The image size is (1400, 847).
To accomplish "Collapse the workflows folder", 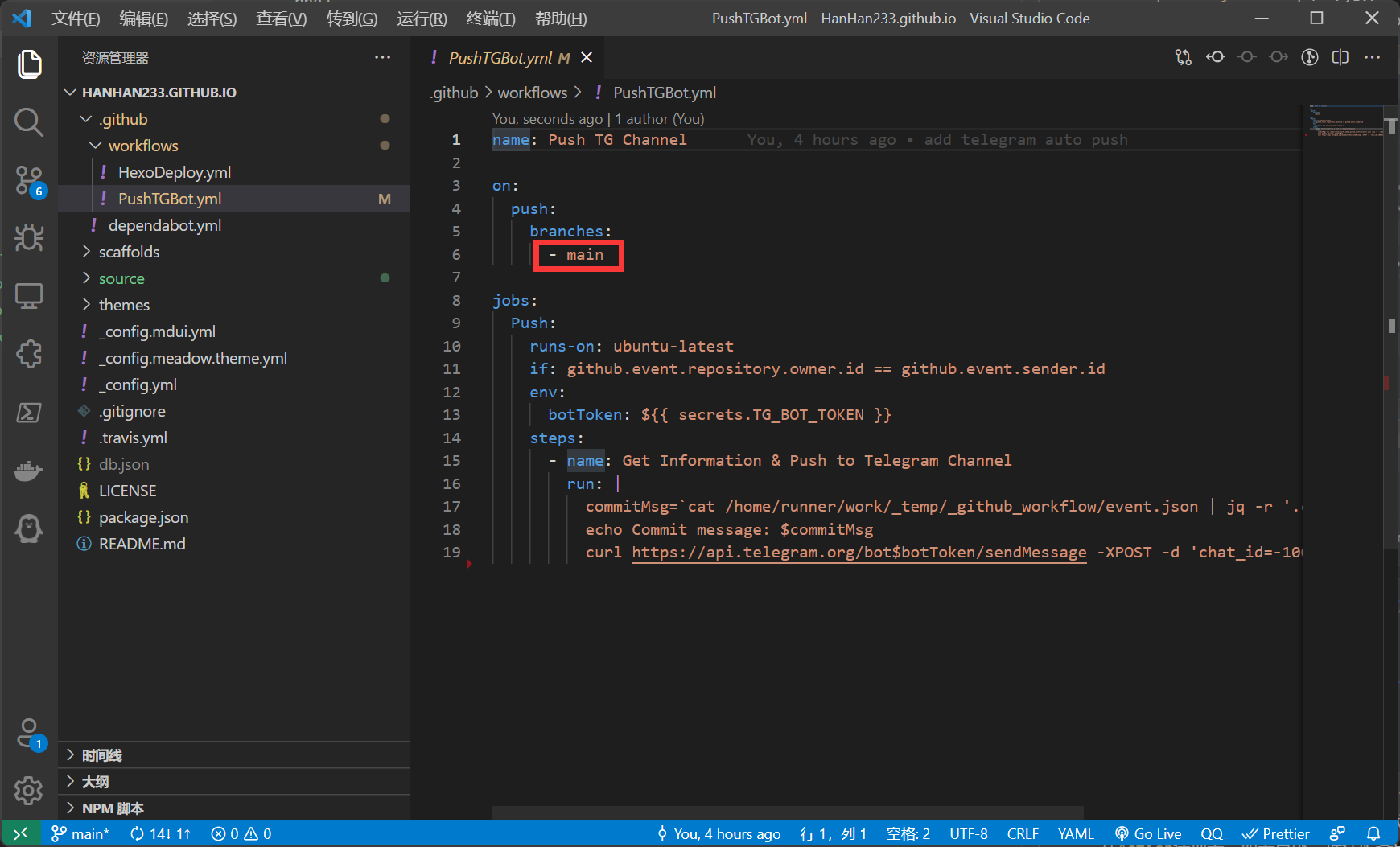I will point(142,146).
